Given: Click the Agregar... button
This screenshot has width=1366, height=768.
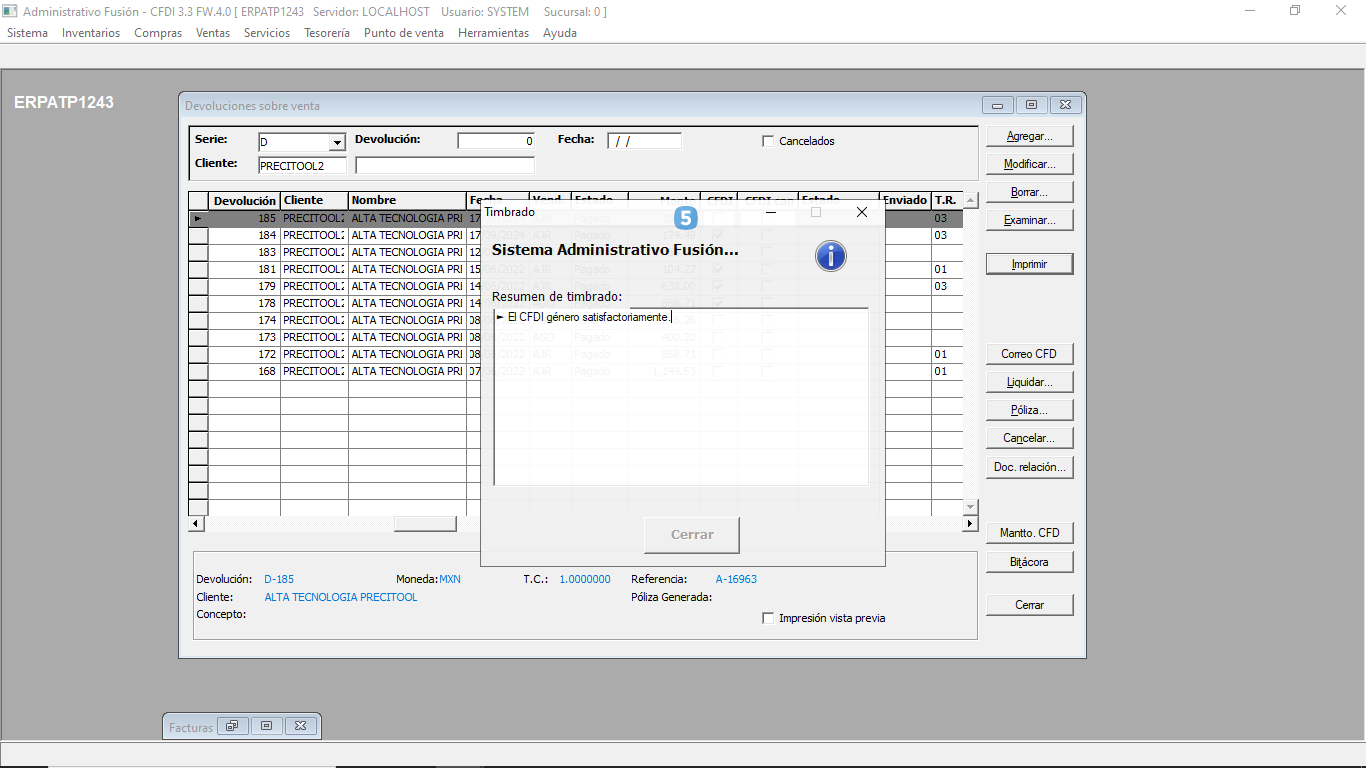Looking at the screenshot, I should pyautogui.click(x=1029, y=136).
